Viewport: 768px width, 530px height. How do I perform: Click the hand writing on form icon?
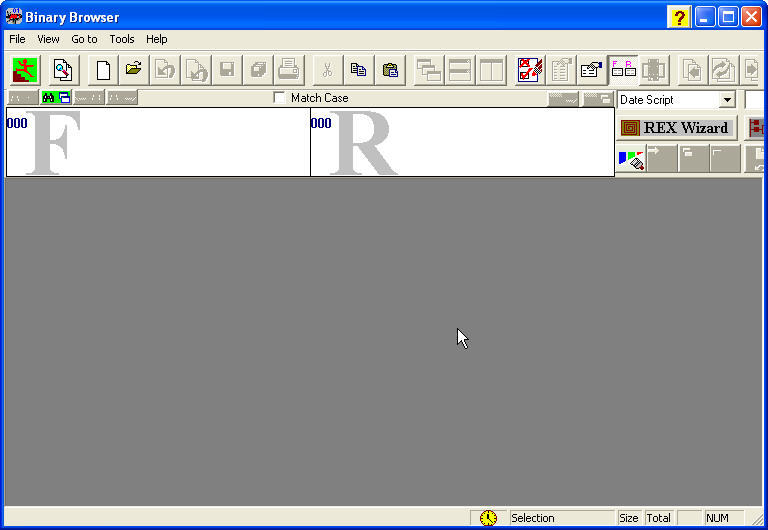click(592, 71)
